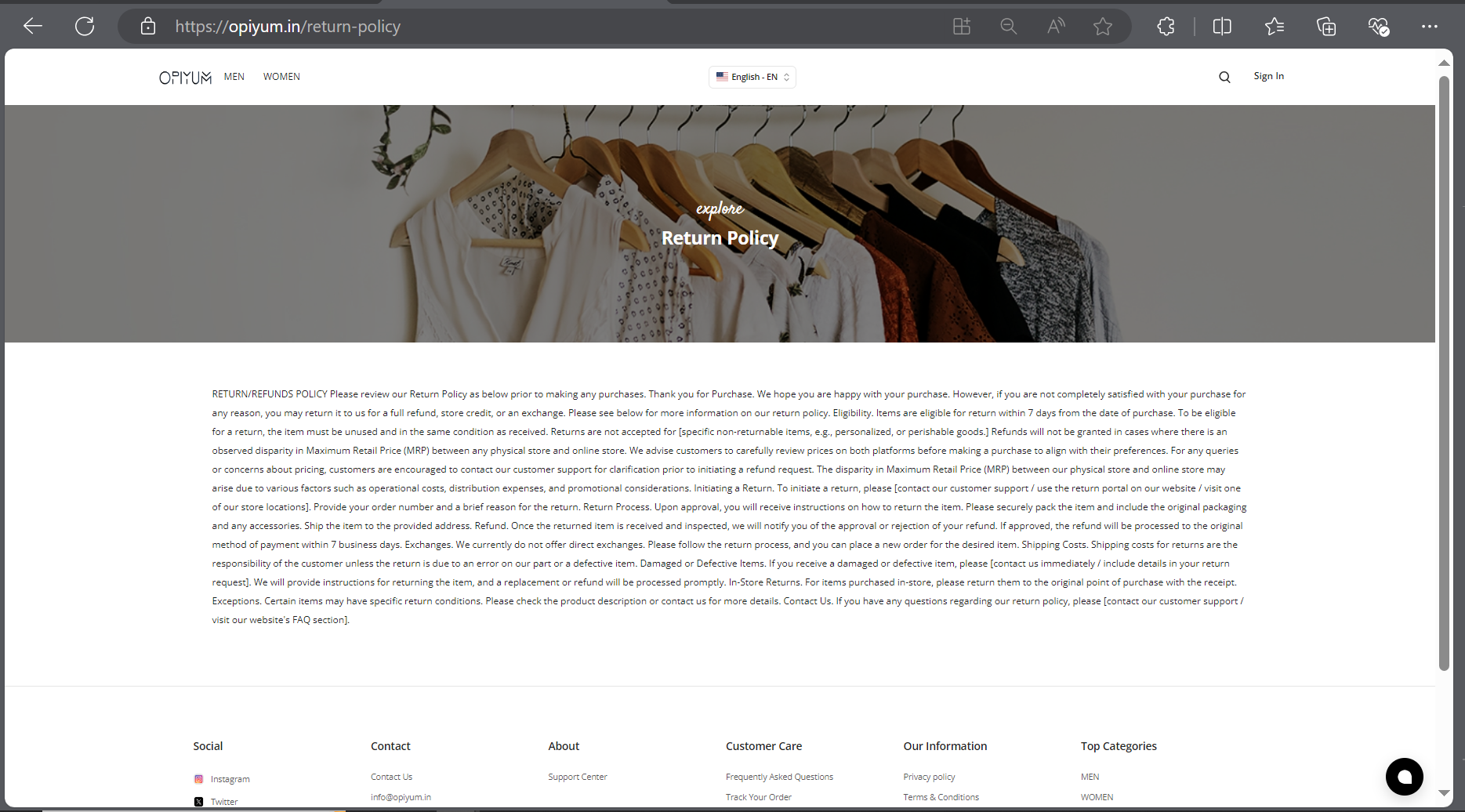The height and width of the screenshot is (812, 1465).
Task: Open the Contact Us footer link
Action: (x=391, y=777)
